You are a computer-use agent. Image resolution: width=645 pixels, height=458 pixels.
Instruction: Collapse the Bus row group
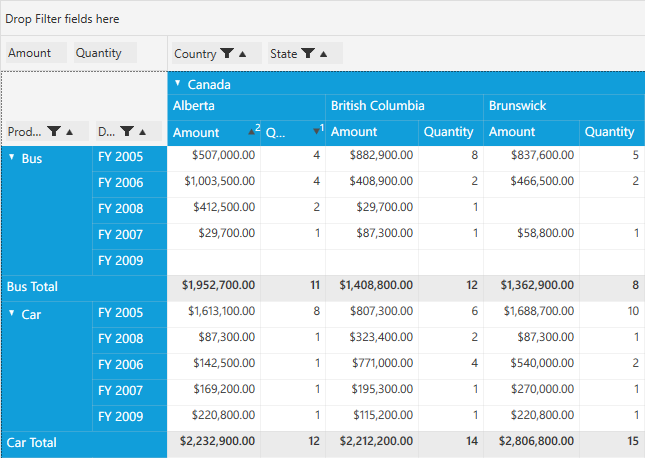(x=12, y=157)
